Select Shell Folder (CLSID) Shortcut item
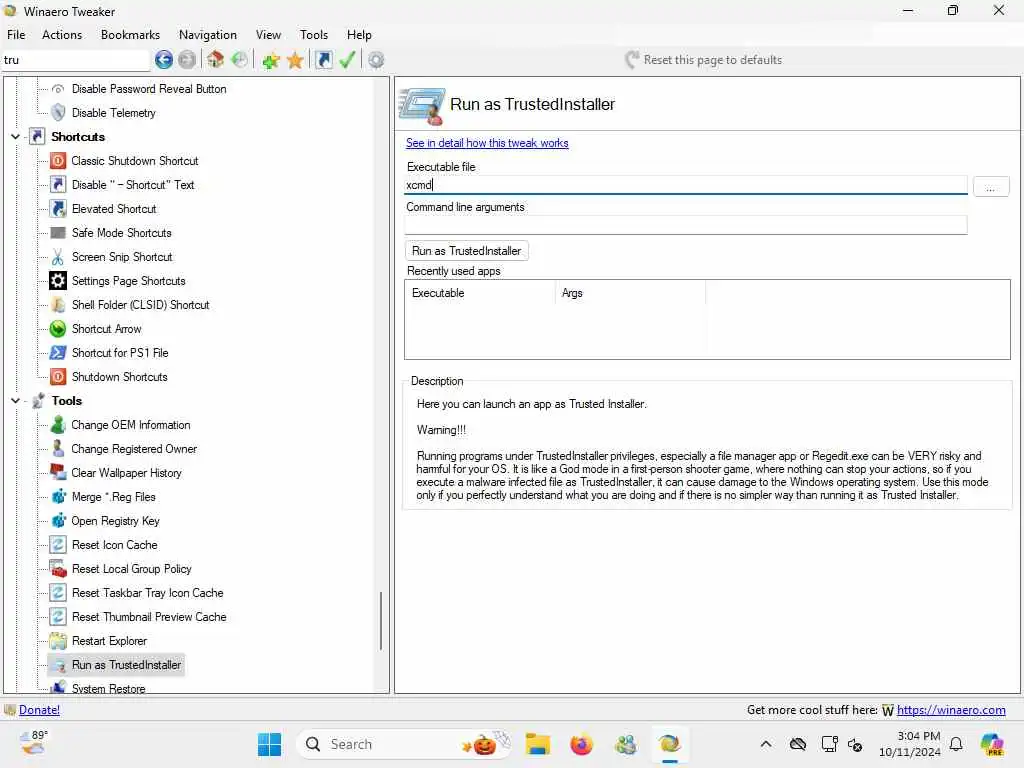1024x768 pixels. pyautogui.click(x=140, y=305)
